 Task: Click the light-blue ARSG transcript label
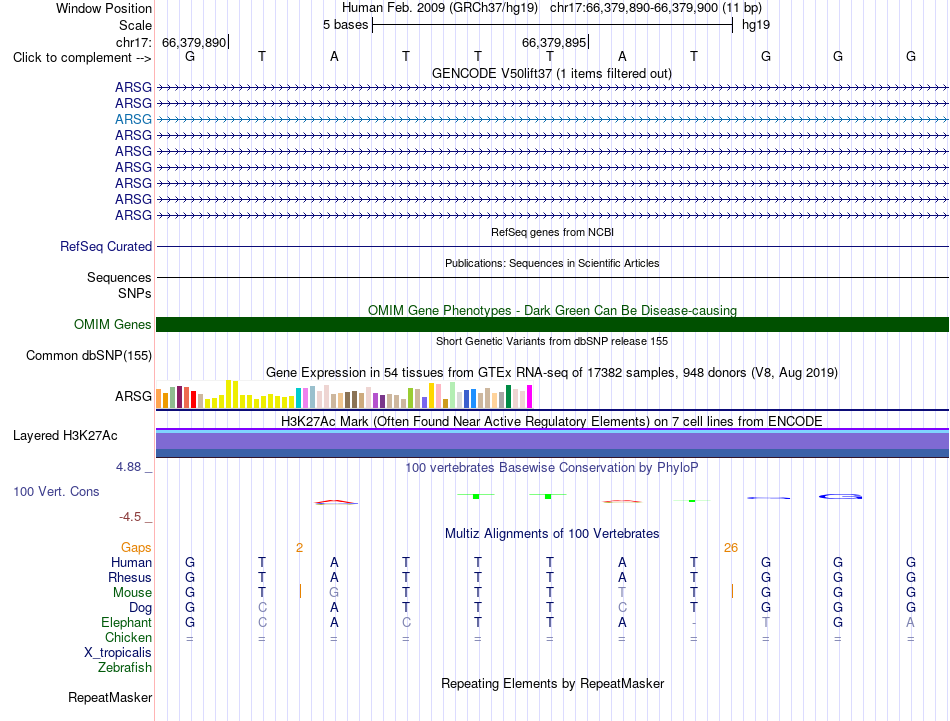133,119
